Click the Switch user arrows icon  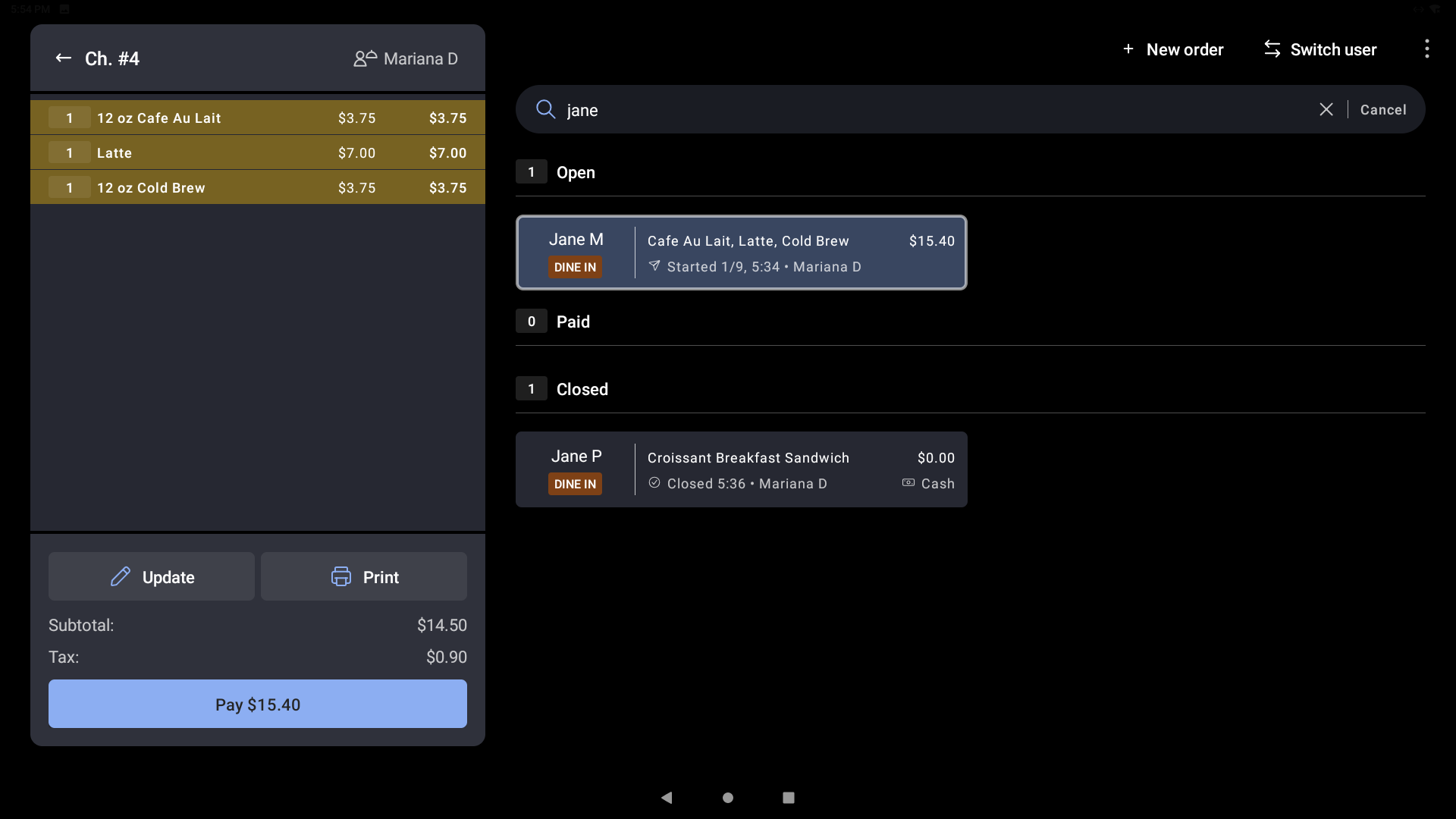point(1272,49)
